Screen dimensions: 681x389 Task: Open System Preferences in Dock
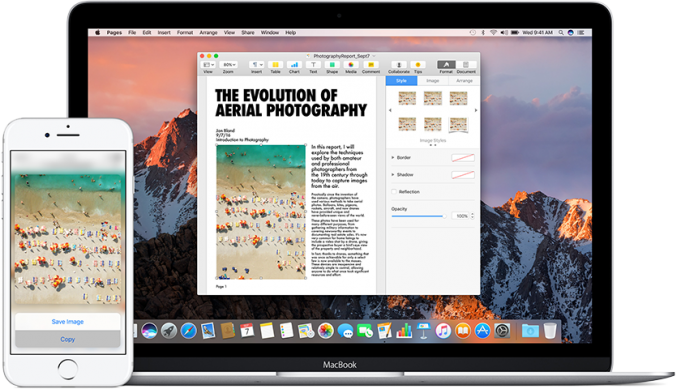coord(502,331)
